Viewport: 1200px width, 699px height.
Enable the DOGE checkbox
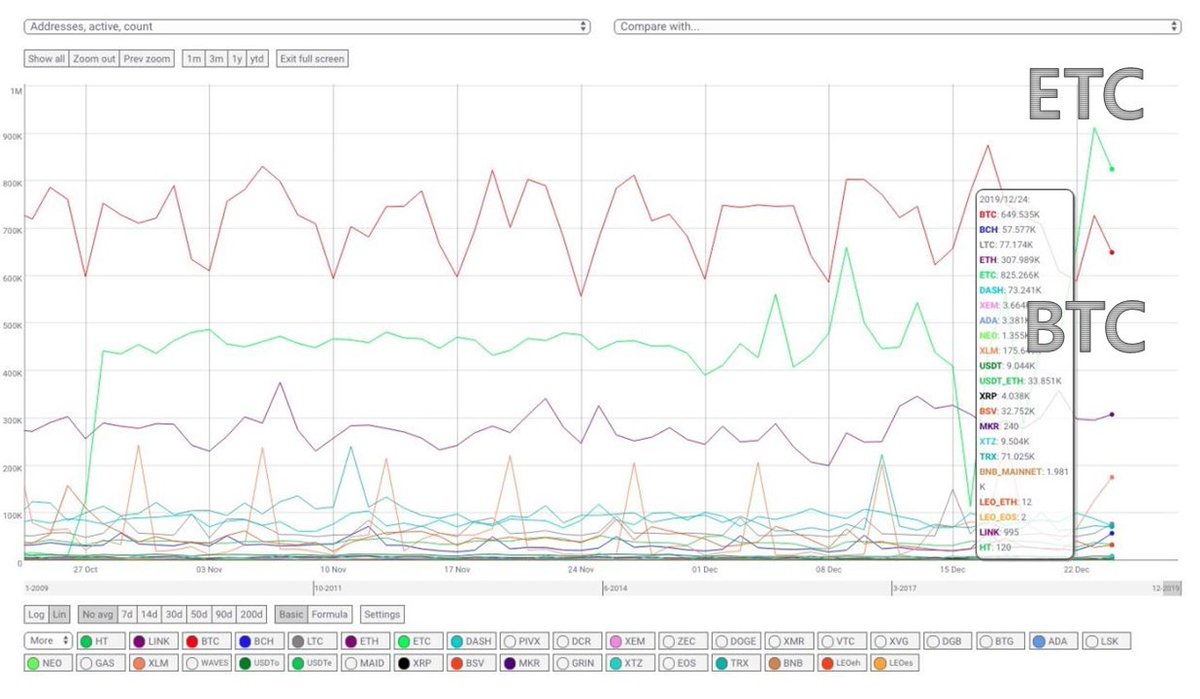(x=724, y=641)
